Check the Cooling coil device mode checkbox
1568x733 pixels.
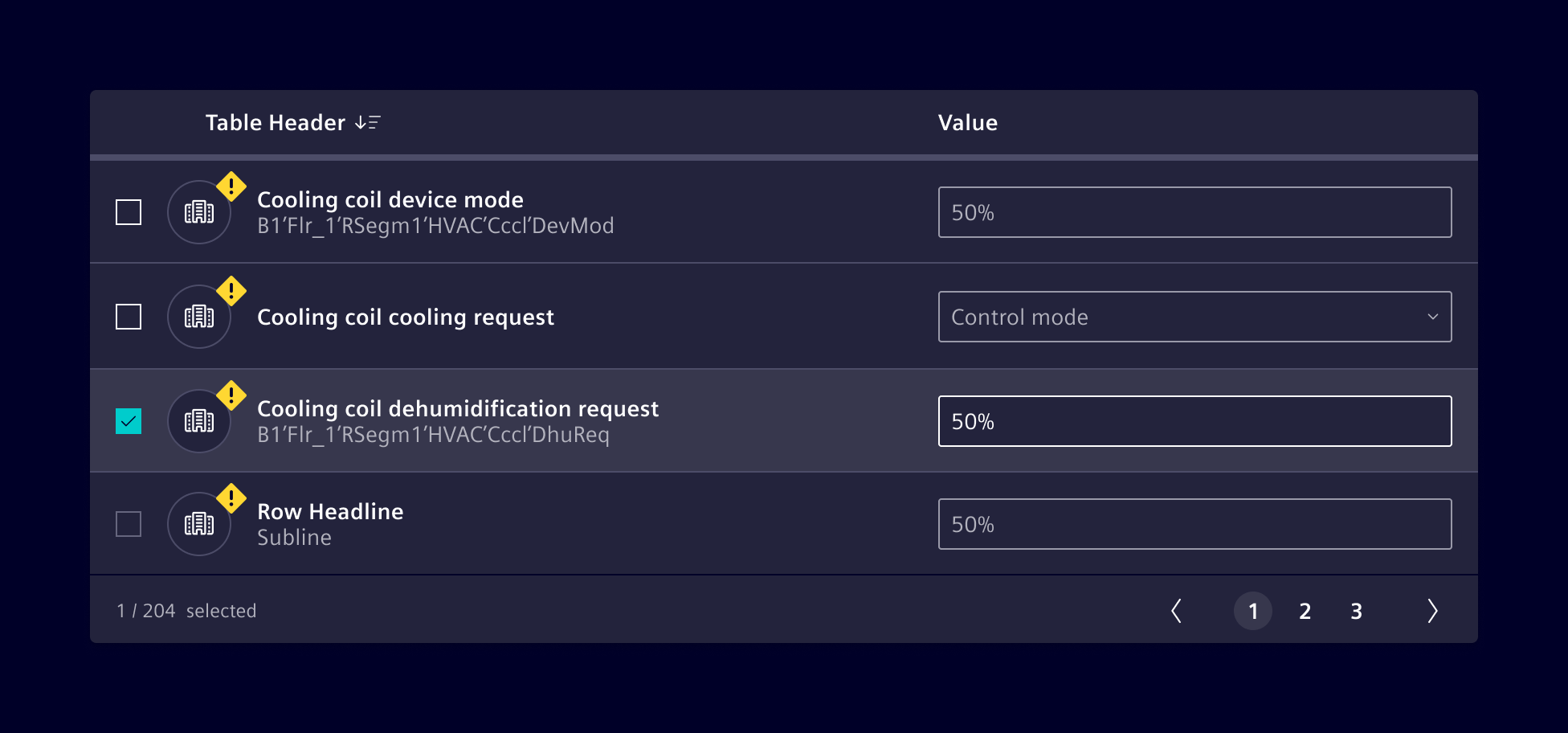129,212
